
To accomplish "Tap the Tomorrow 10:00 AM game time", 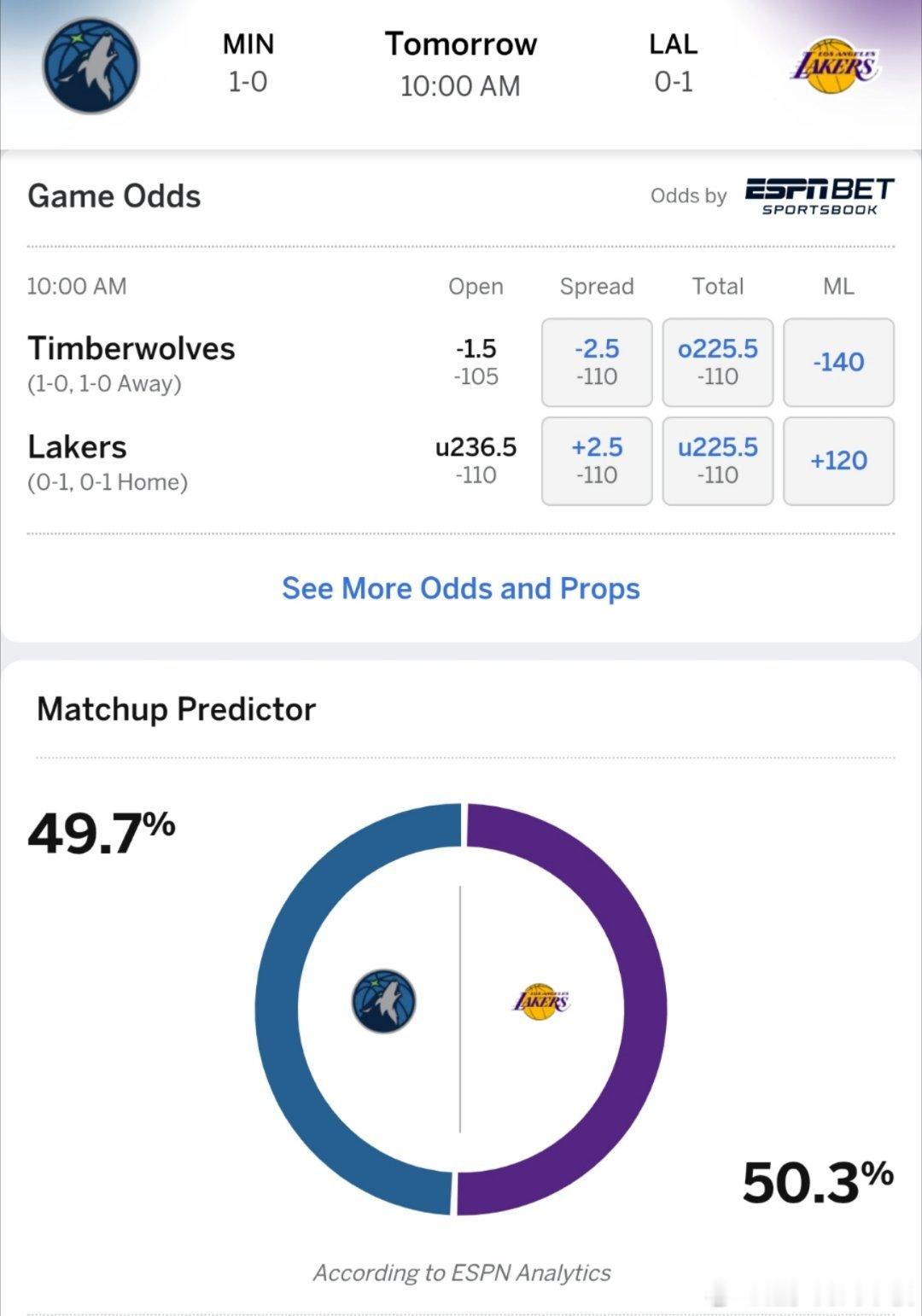I will 461,64.
